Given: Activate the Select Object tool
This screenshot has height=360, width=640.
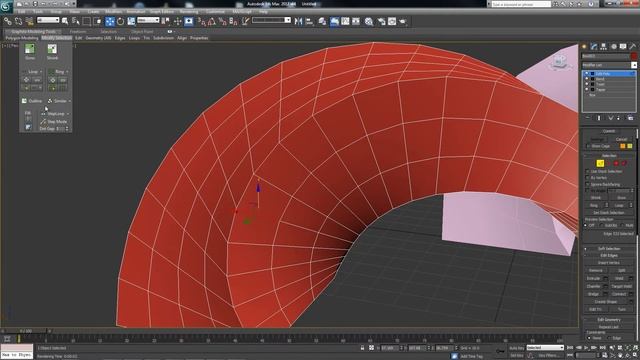Looking at the screenshot, I should (65, 21).
